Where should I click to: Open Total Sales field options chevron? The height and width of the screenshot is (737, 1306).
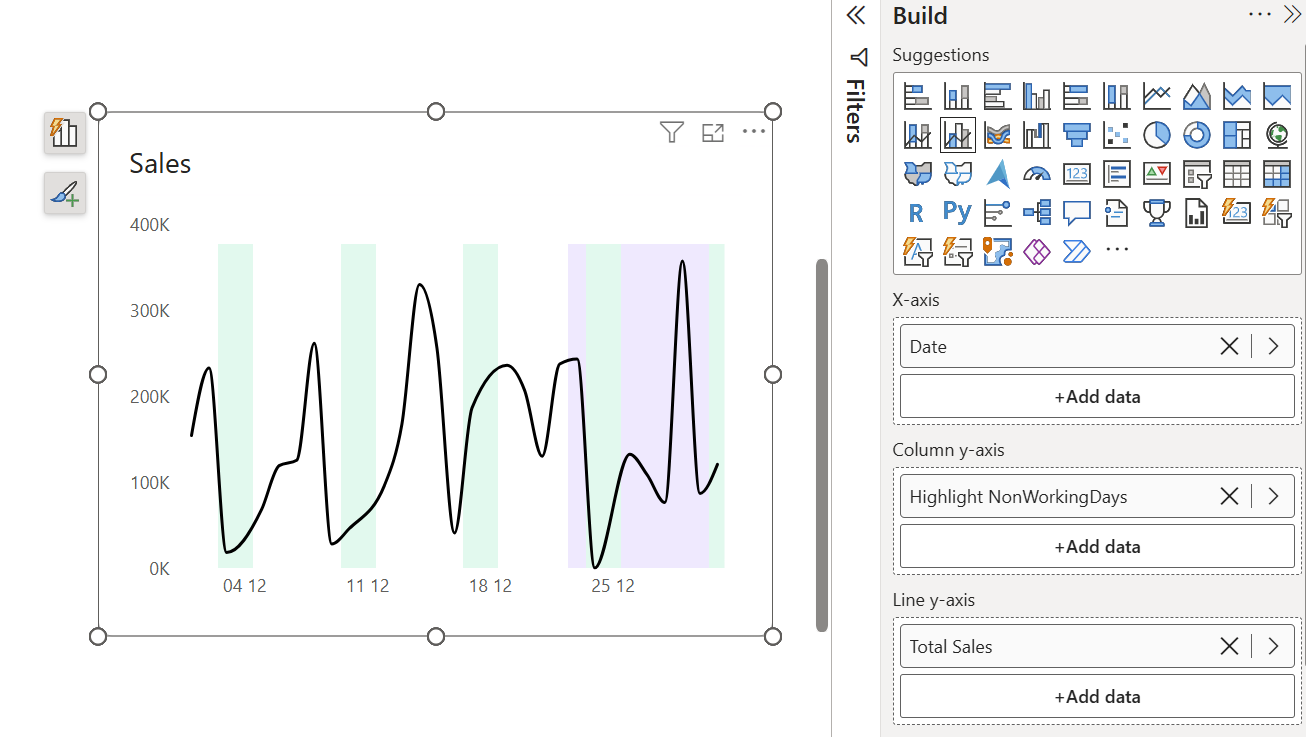tap(1273, 646)
